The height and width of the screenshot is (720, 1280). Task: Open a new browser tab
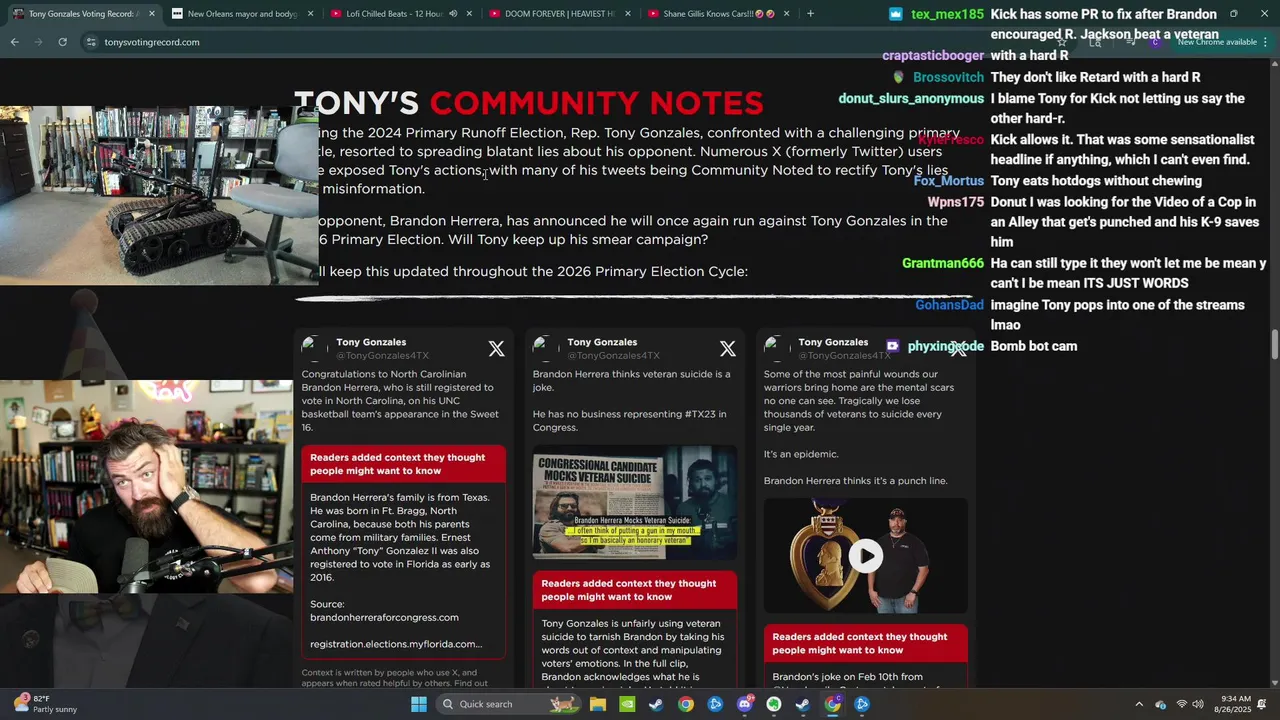click(x=810, y=14)
